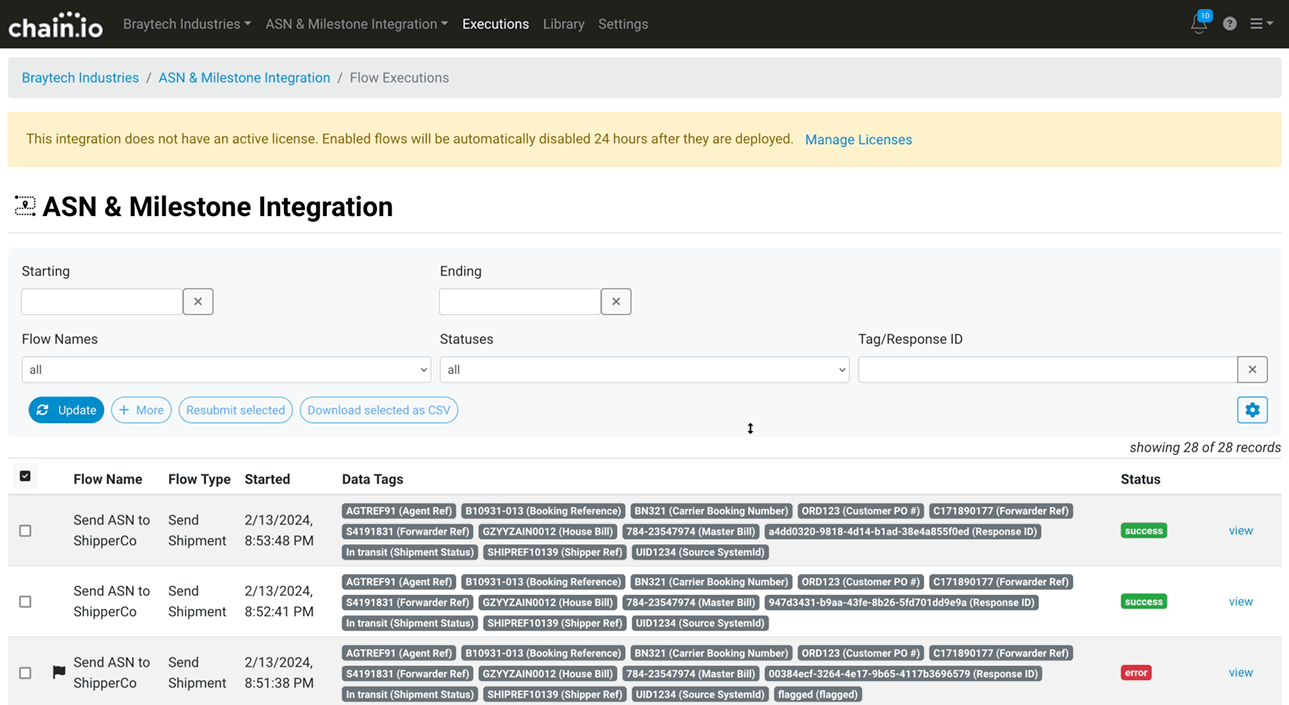Image resolution: width=1289 pixels, height=705 pixels.
Task: Focus the Ending date input
Action: (520, 301)
